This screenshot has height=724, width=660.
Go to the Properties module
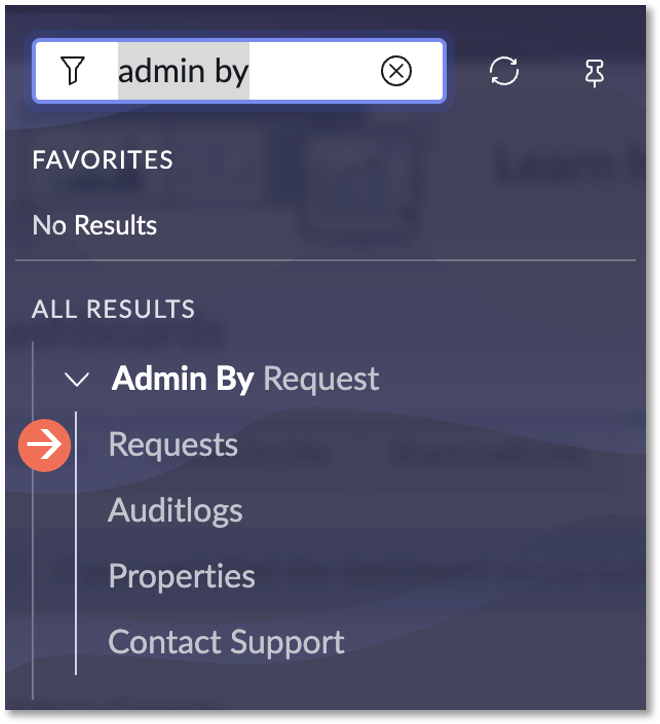coord(181,576)
